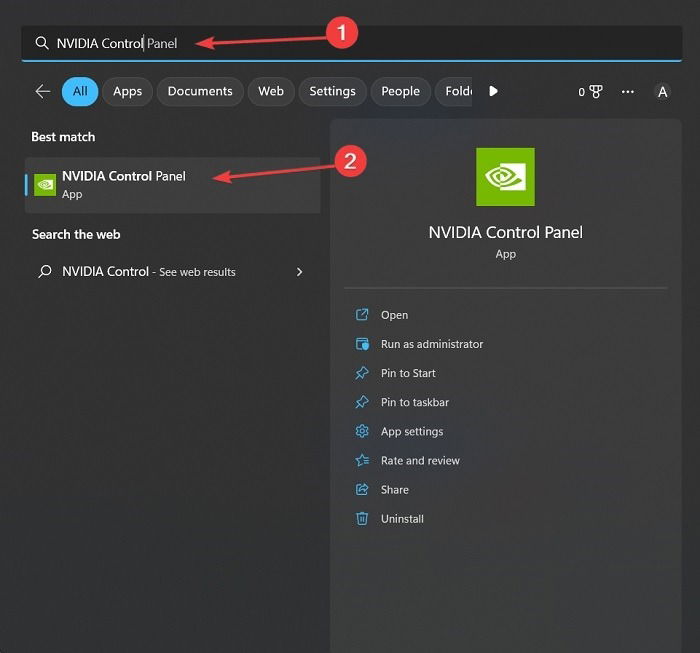Choose Run as administrator

click(432, 344)
